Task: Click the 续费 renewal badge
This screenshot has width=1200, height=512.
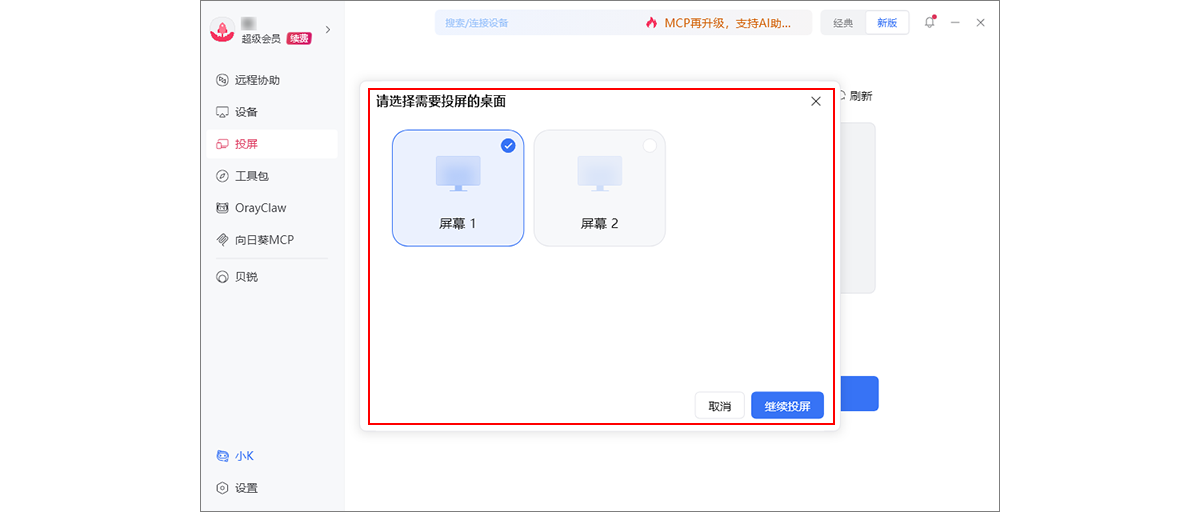Action: point(299,38)
